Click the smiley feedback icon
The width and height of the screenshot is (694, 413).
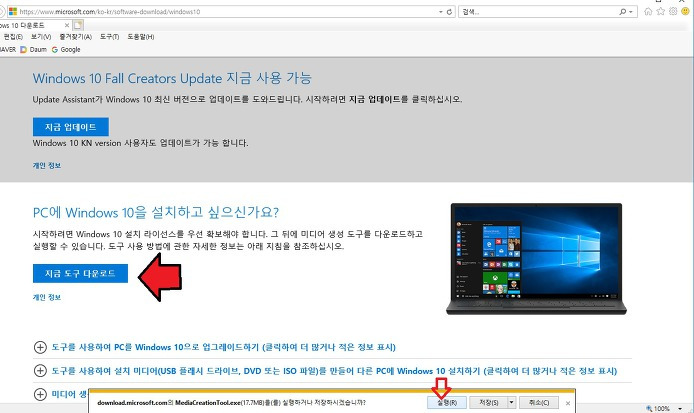pyautogui.click(x=685, y=12)
